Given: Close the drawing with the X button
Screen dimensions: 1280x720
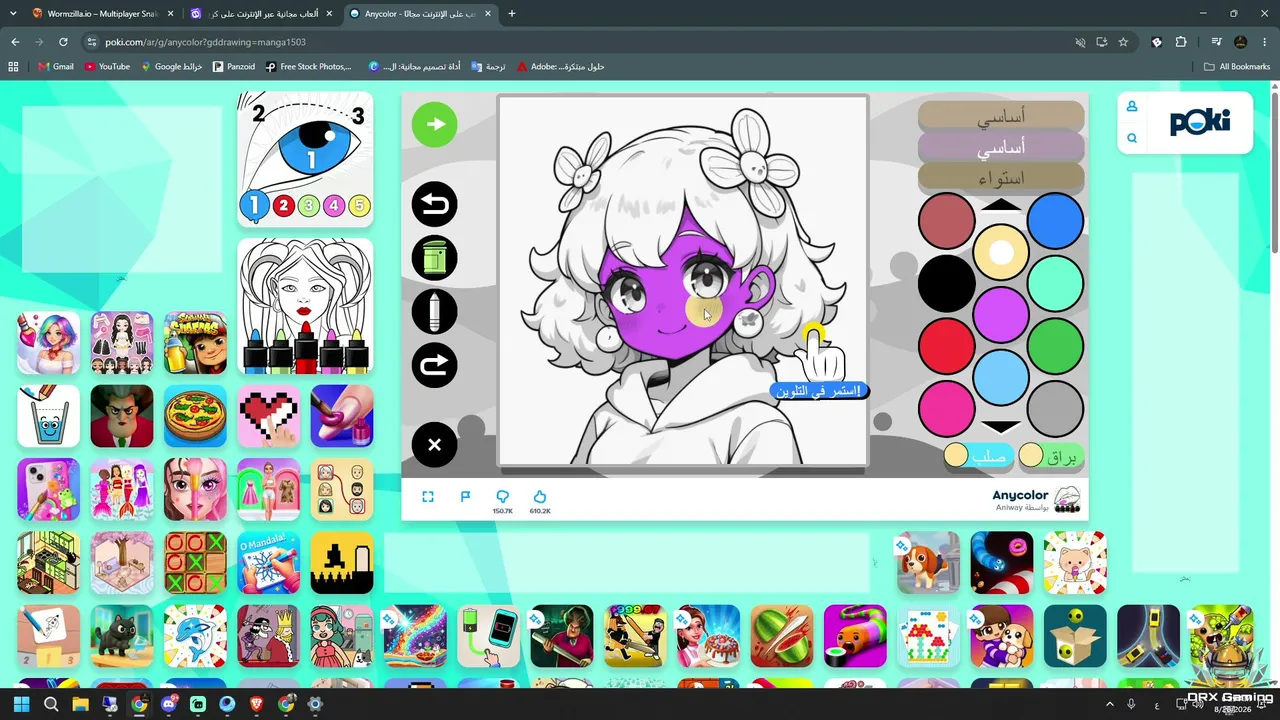Looking at the screenshot, I should click(434, 444).
